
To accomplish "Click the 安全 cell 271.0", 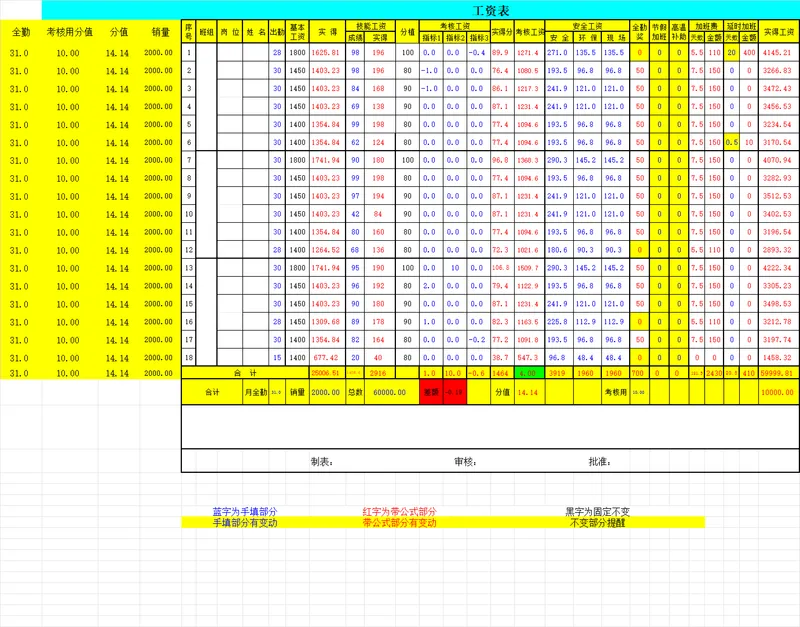I will 558,53.
